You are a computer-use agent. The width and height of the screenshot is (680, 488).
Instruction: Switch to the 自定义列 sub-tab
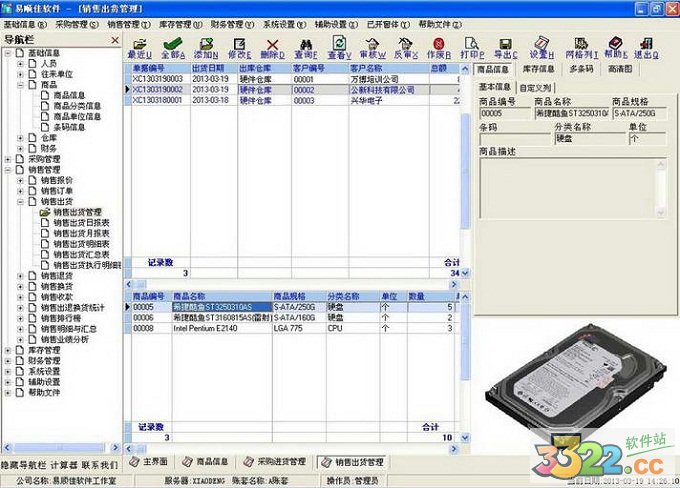pos(536,88)
